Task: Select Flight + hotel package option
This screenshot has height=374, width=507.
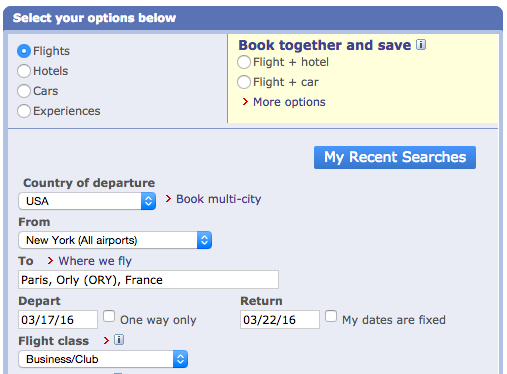Action: tap(244, 62)
